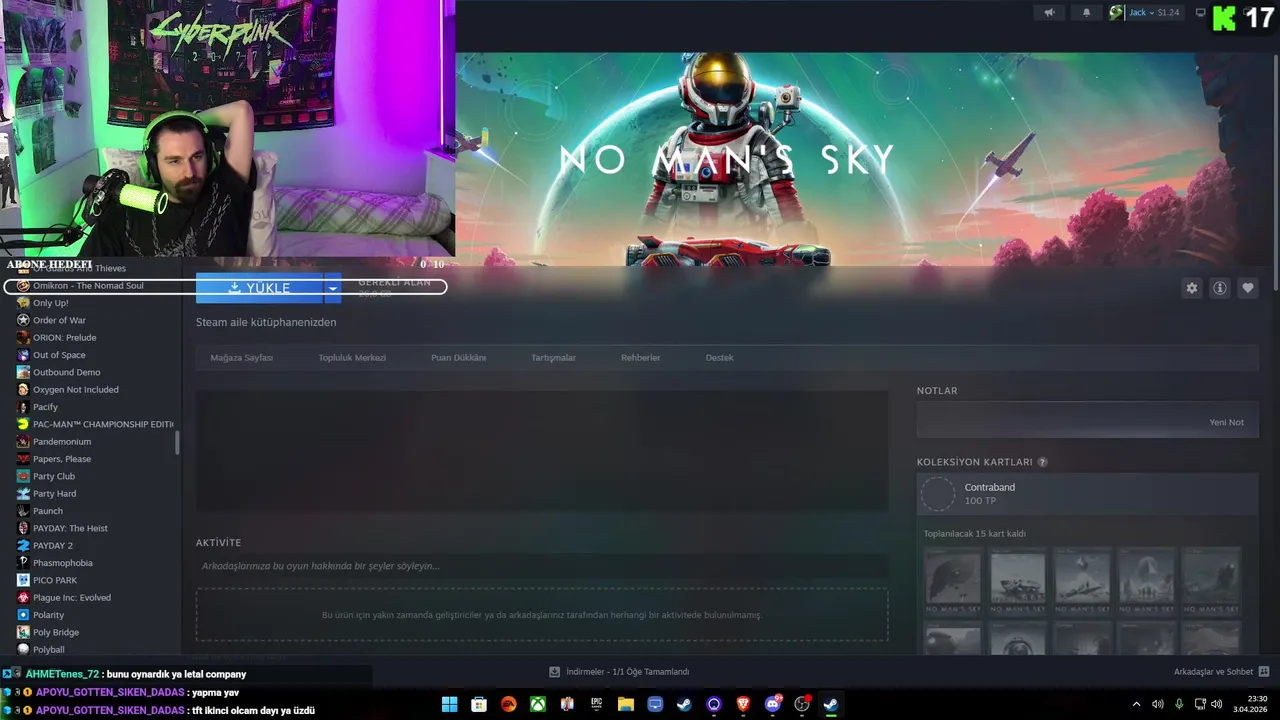
Task: Select Party Hard in the library
Action: click(54, 494)
